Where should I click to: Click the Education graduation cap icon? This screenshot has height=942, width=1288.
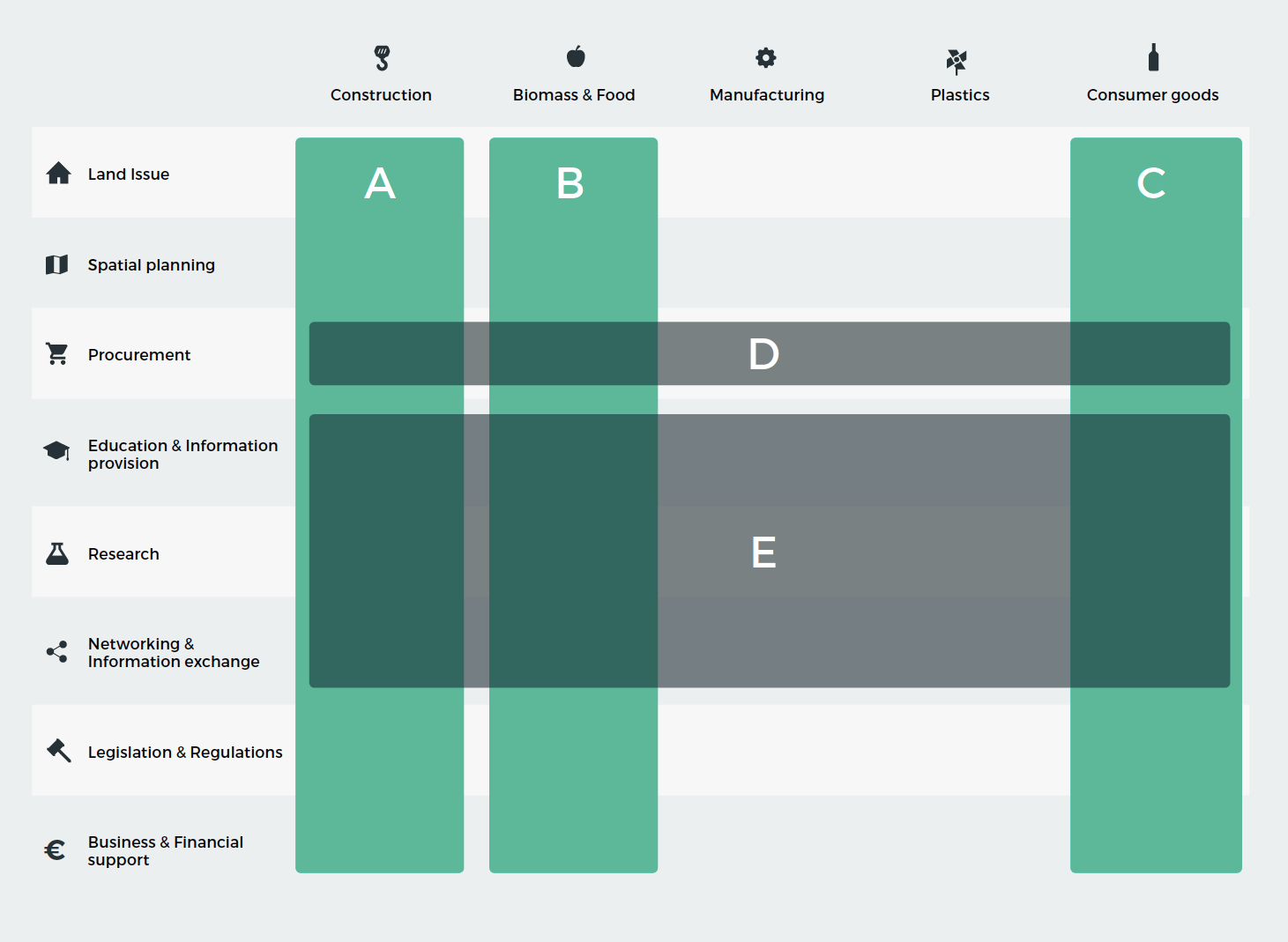57,451
